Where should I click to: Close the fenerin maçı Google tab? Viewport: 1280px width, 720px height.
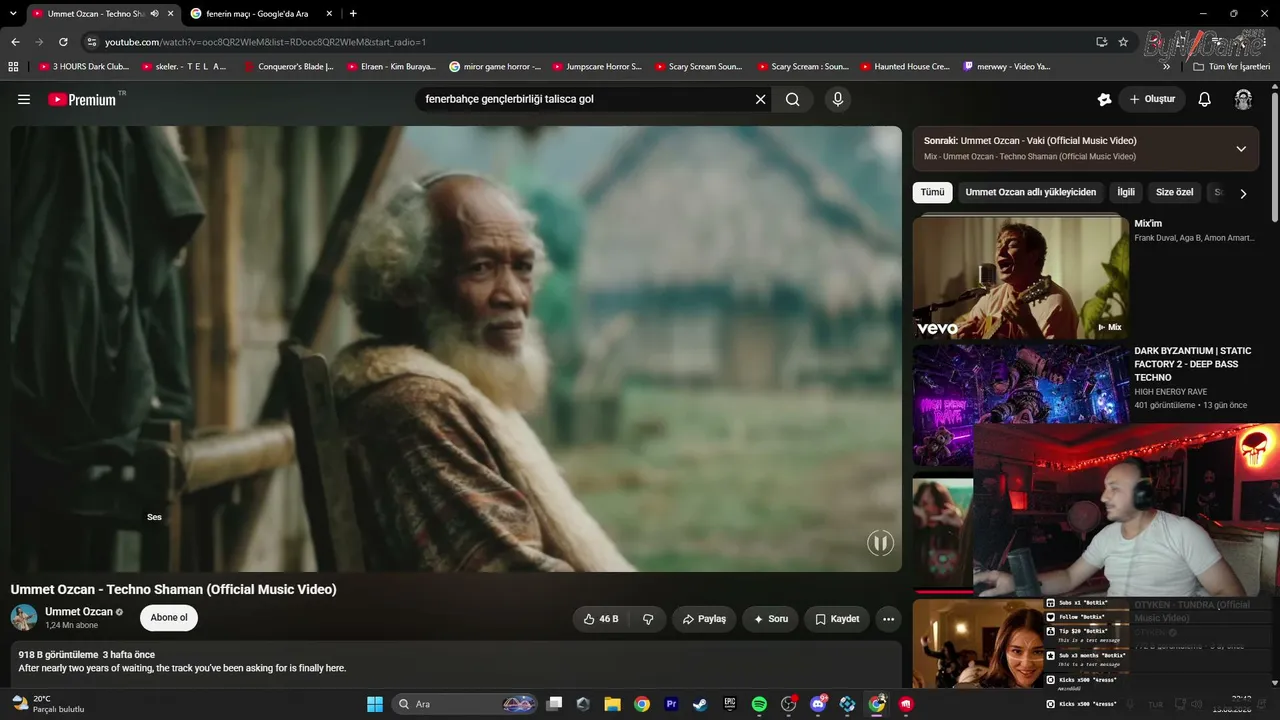coord(329,13)
